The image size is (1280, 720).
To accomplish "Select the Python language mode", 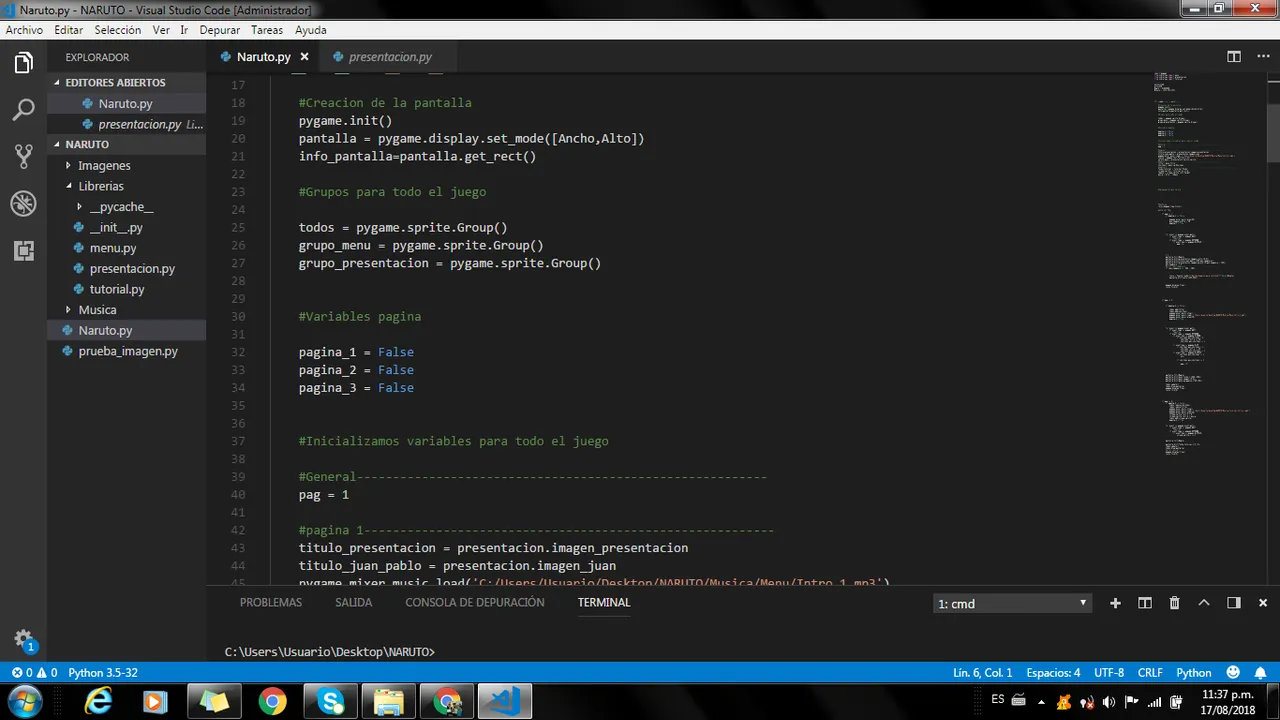I will pyautogui.click(x=1194, y=673).
